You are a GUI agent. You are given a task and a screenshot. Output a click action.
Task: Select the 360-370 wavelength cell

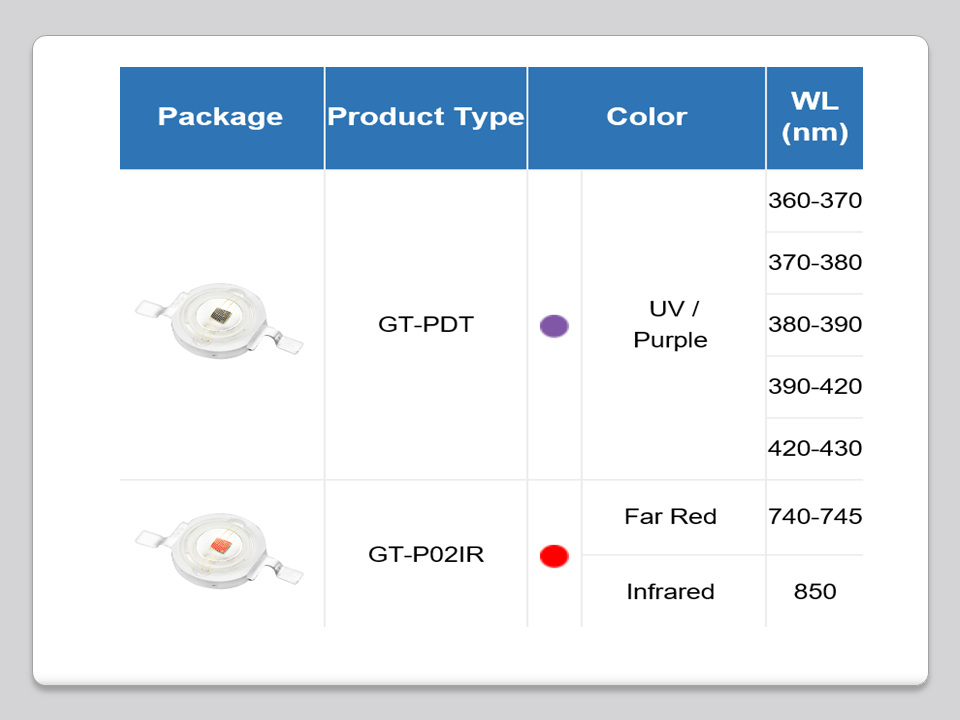pyautogui.click(x=814, y=201)
